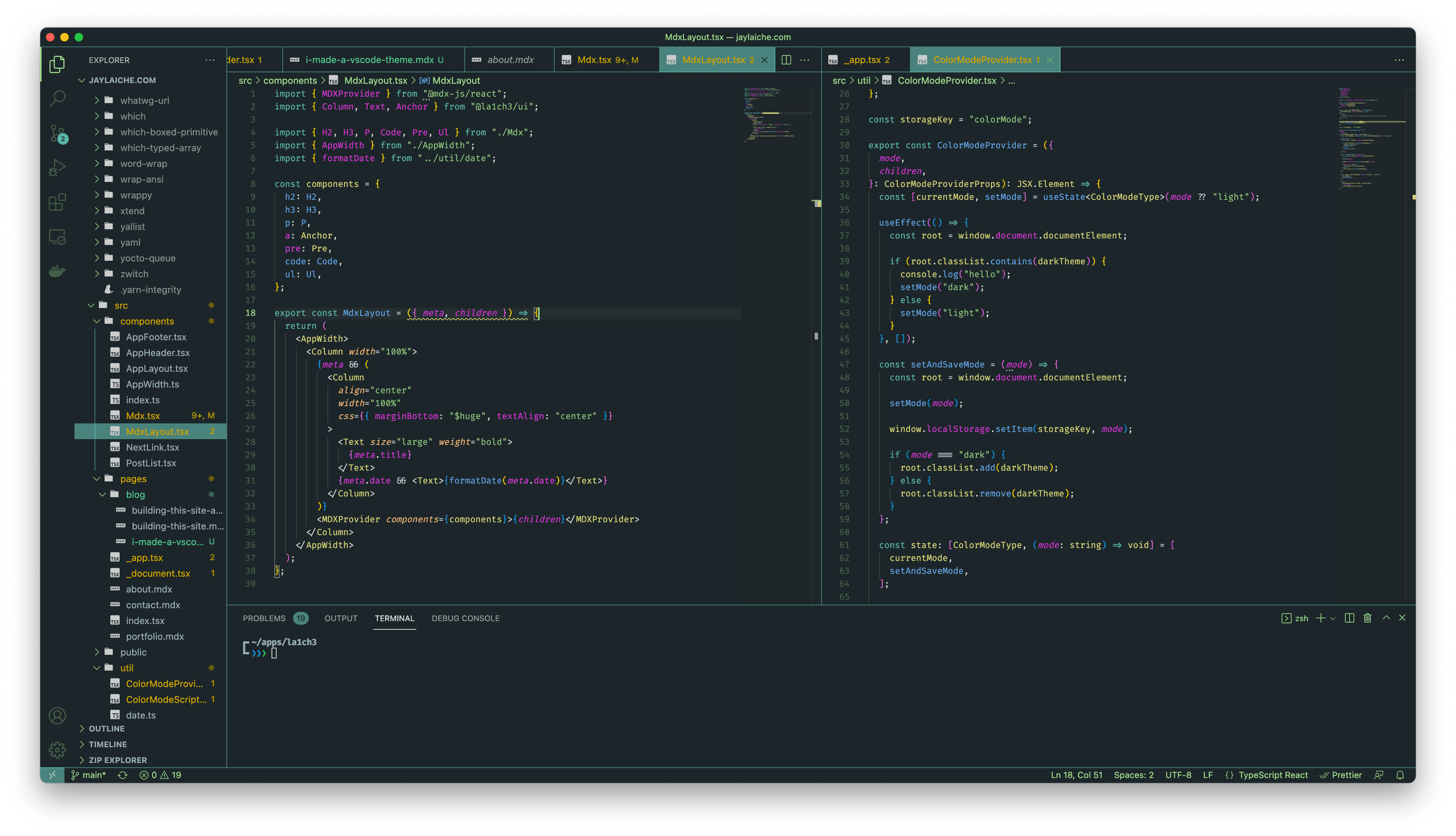
Task: Switch to the DEBUG CONSOLE tab
Action: click(466, 618)
